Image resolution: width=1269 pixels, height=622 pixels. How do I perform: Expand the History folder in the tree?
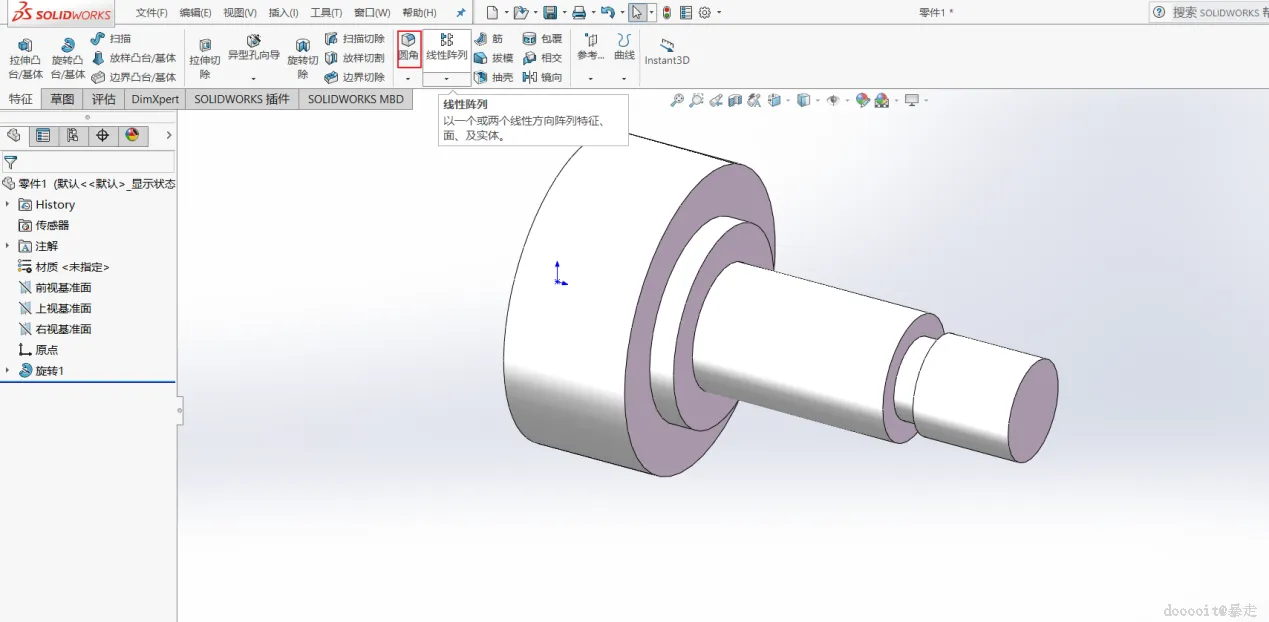pyautogui.click(x=8, y=204)
